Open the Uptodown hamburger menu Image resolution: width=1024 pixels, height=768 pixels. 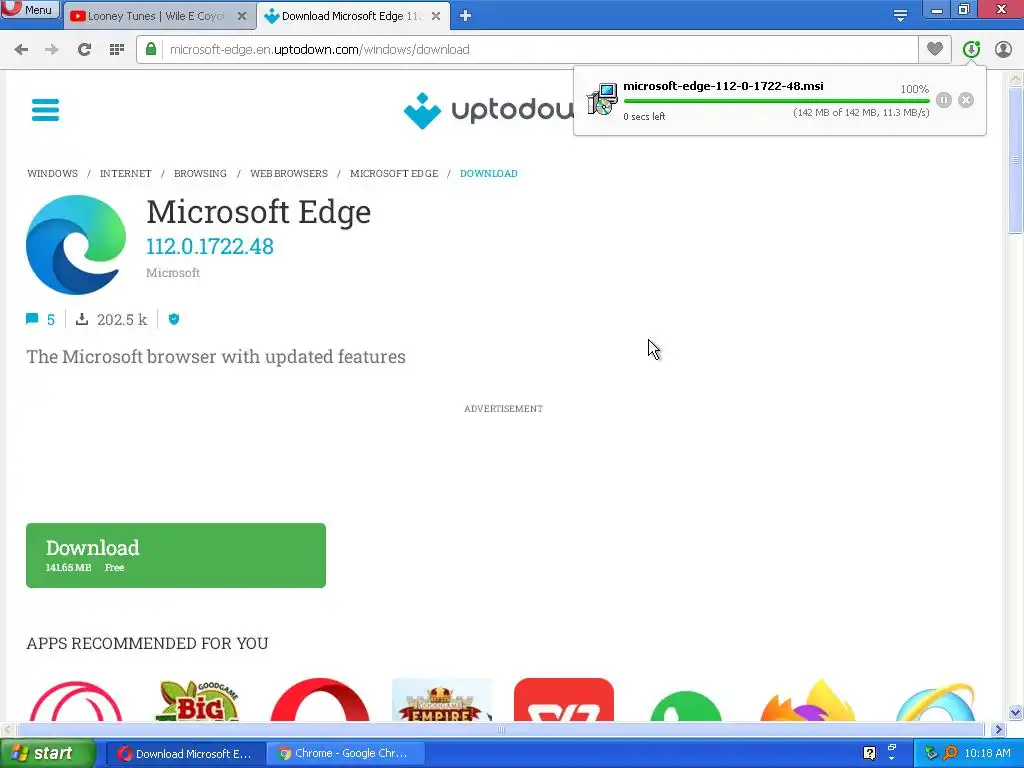46,110
